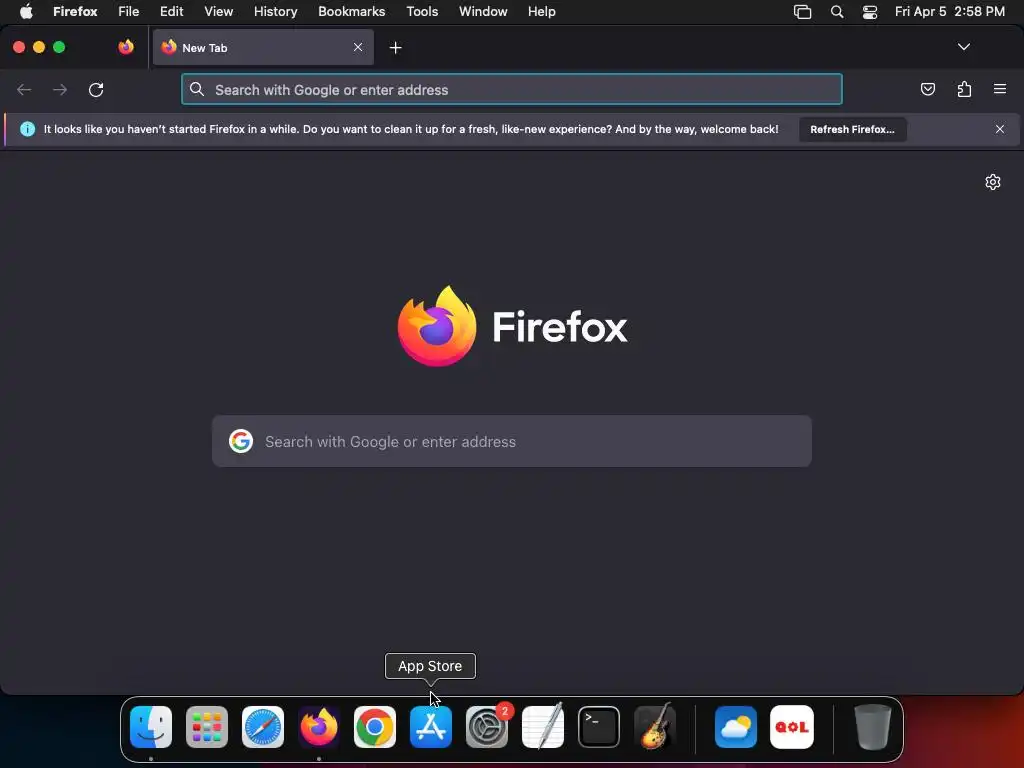Select the New Tab tab

tap(263, 47)
